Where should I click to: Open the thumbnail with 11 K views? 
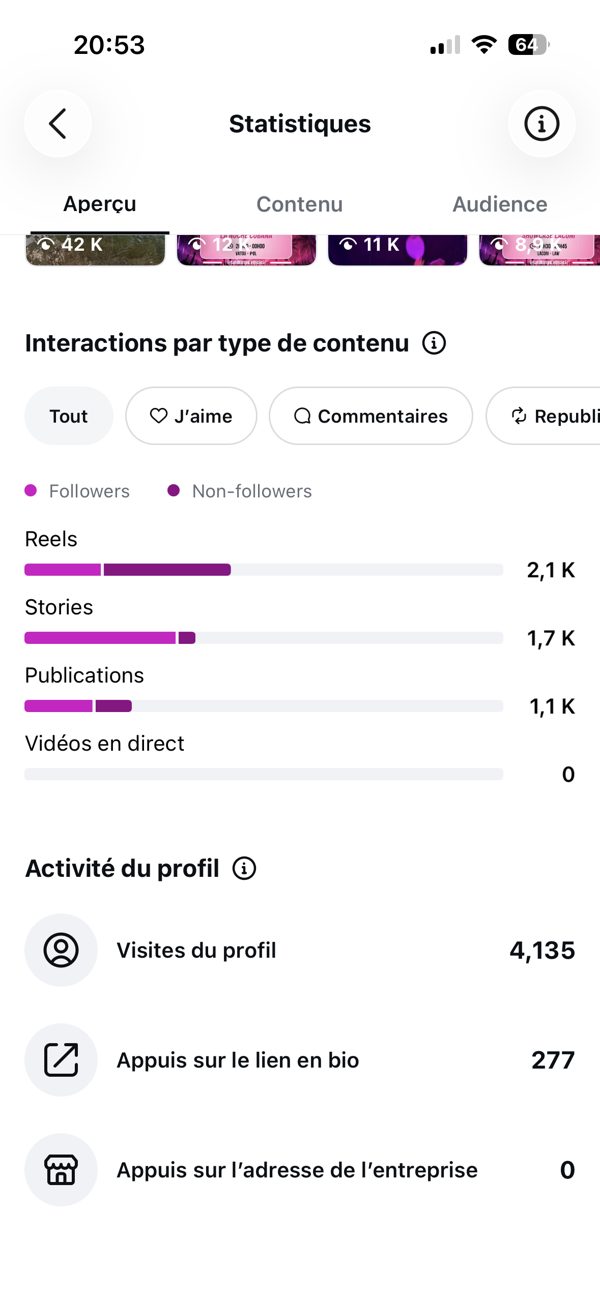(x=398, y=250)
